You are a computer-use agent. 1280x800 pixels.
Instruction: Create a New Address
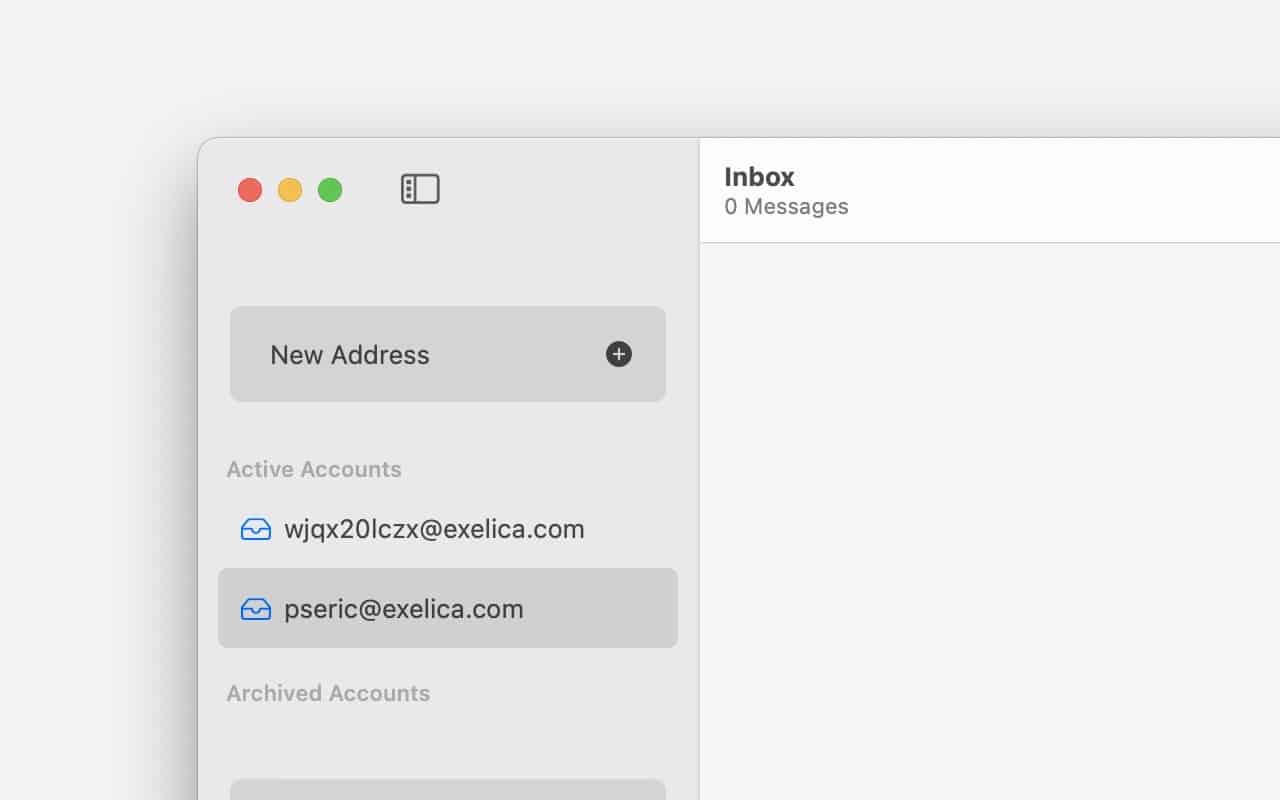tap(448, 354)
